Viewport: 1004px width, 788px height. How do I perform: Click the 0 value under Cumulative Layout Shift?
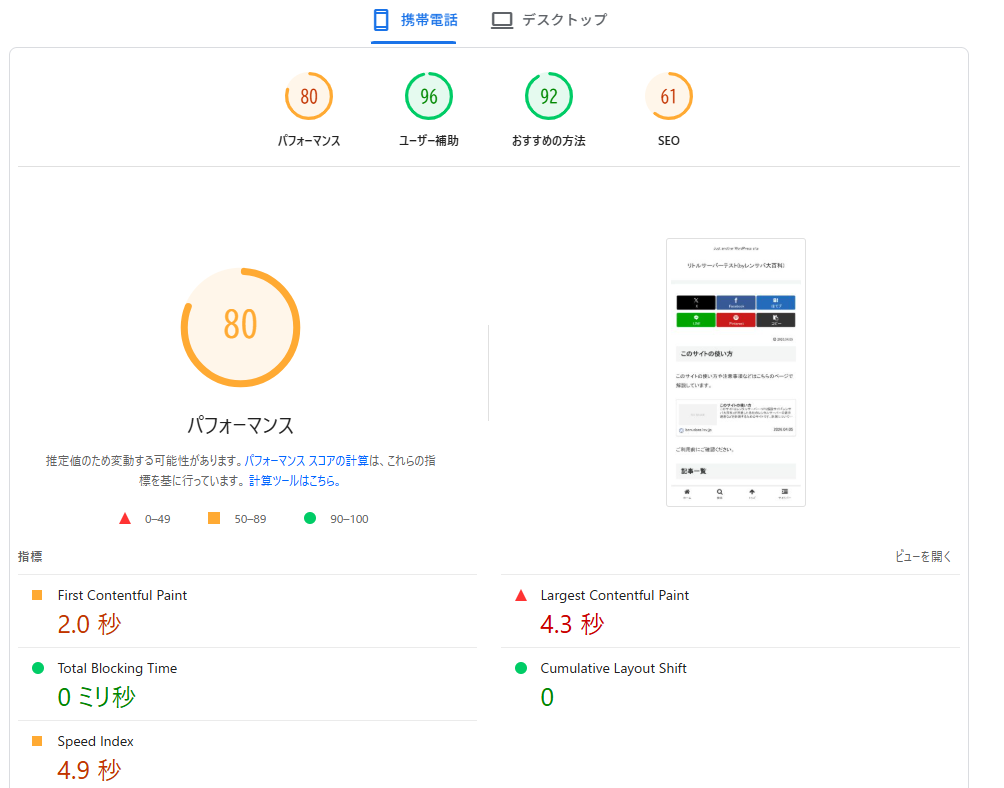point(547,697)
